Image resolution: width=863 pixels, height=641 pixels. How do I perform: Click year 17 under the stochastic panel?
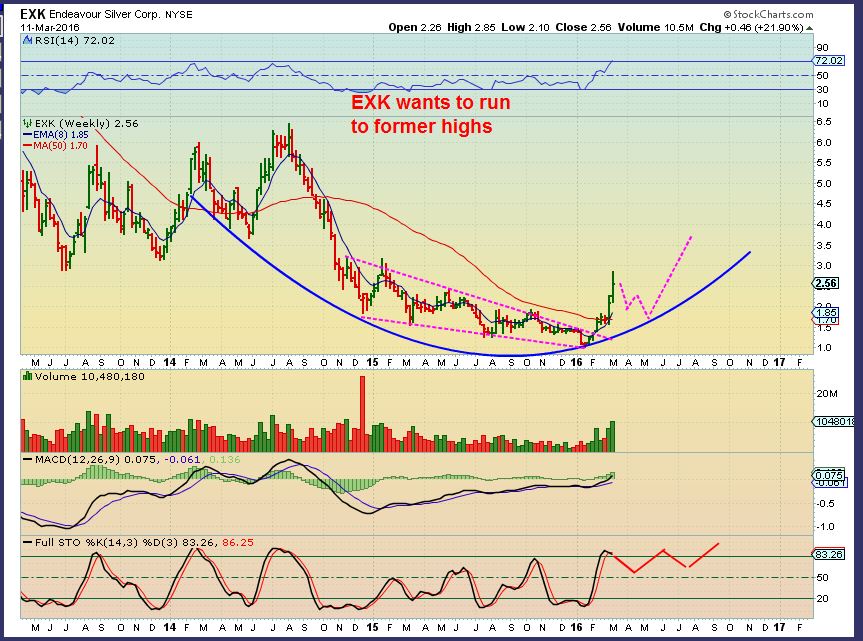[779, 627]
